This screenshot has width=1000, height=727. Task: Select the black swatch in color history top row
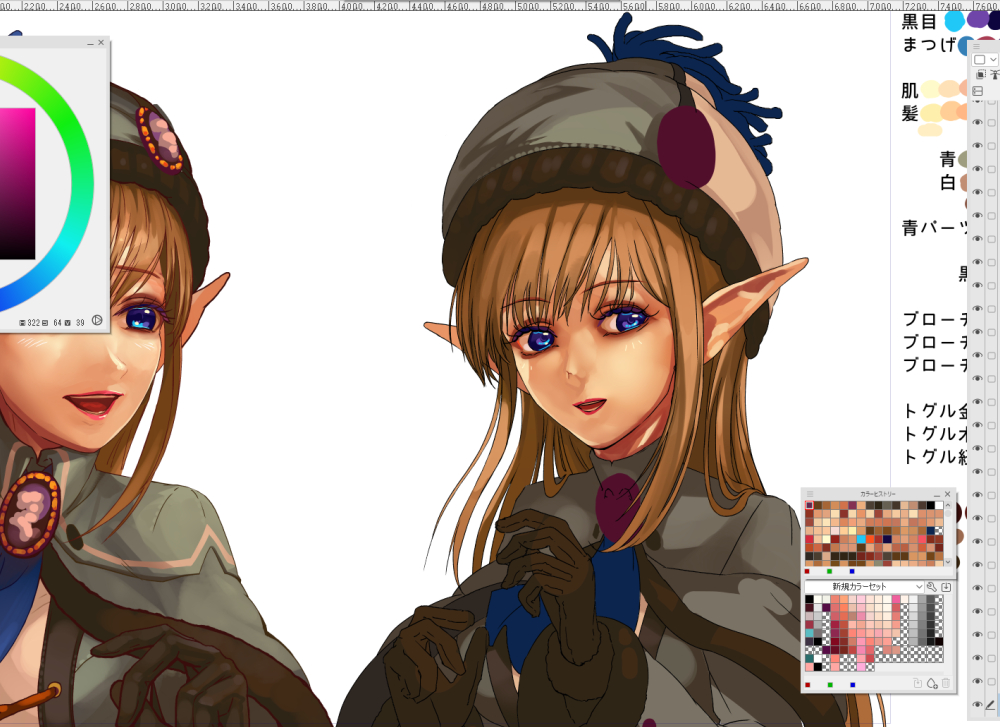930,505
